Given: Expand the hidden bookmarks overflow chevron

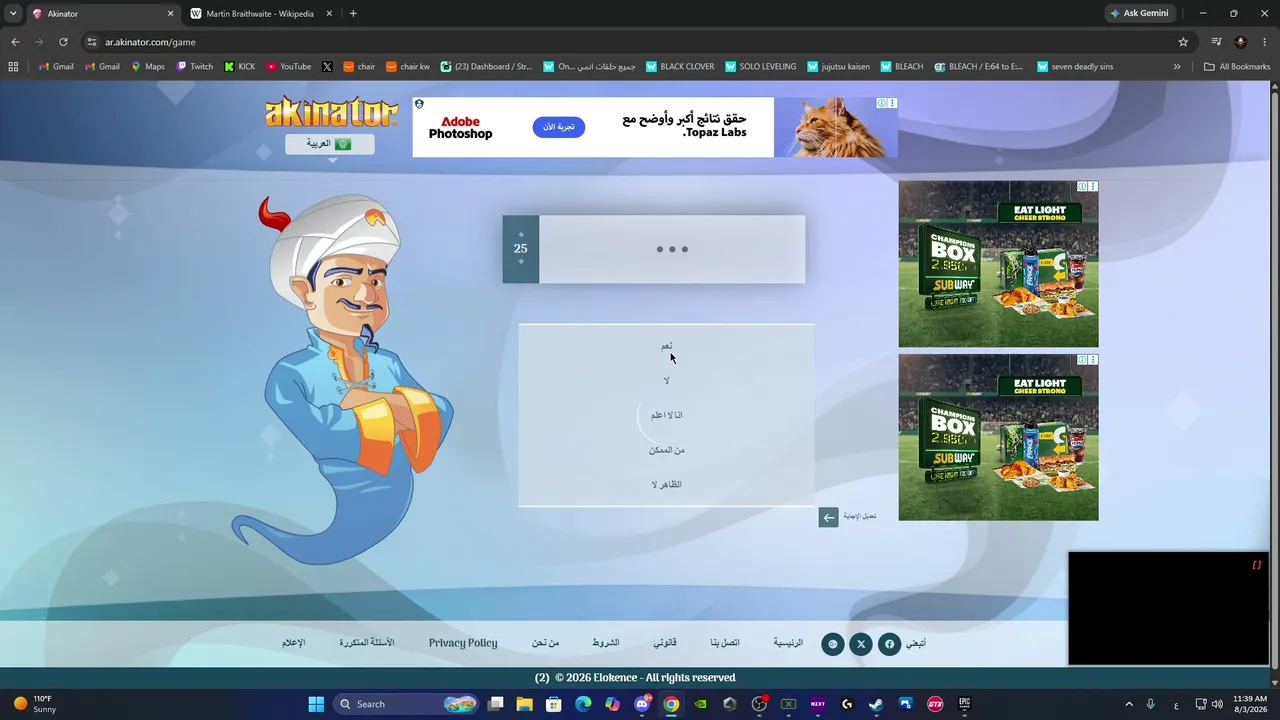Looking at the screenshot, I should 1177,67.
